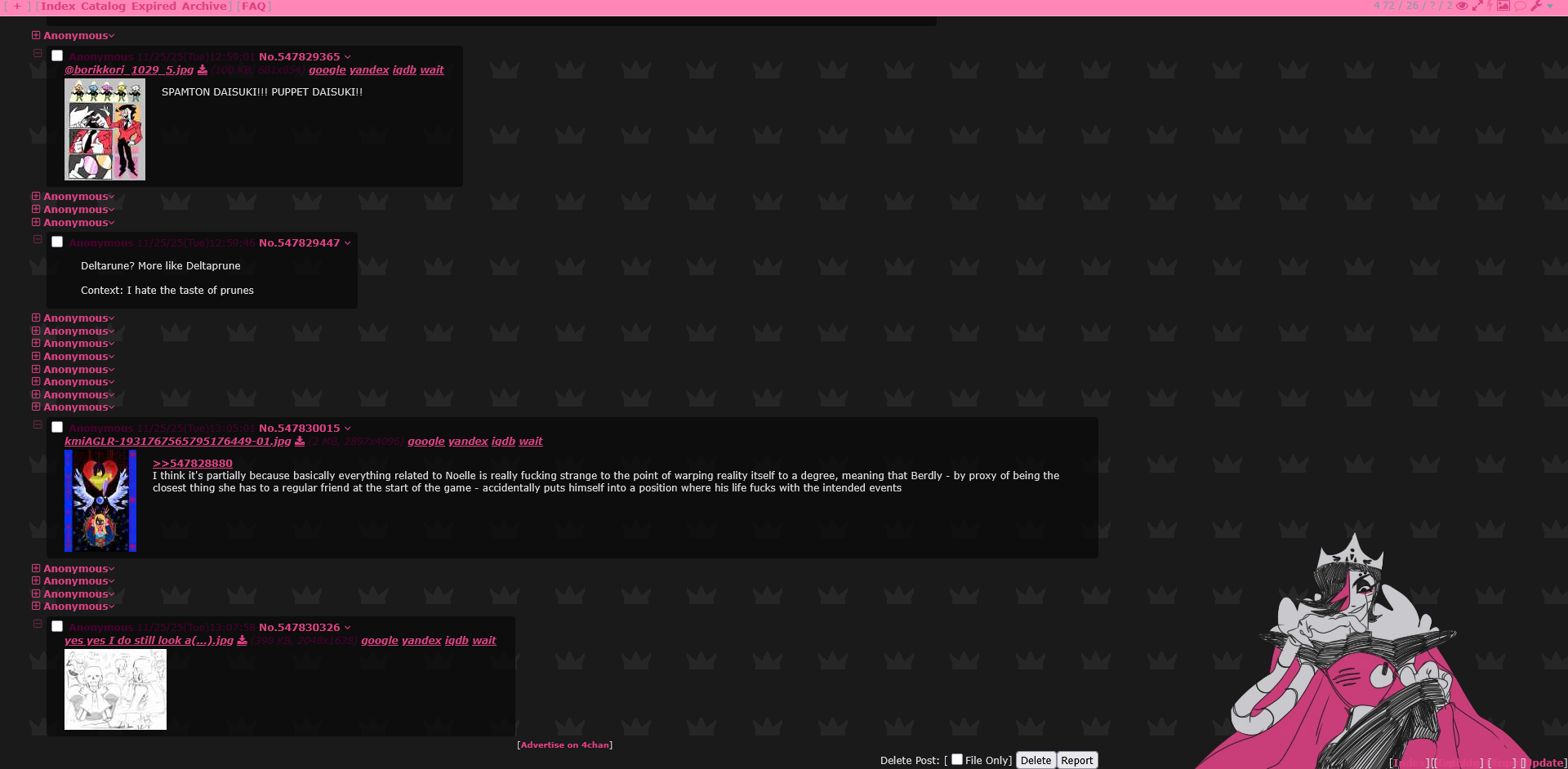Open the header dropdown triangle menu
Image resolution: width=1568 pixels, height=769 pixels.
point(1550,7)
